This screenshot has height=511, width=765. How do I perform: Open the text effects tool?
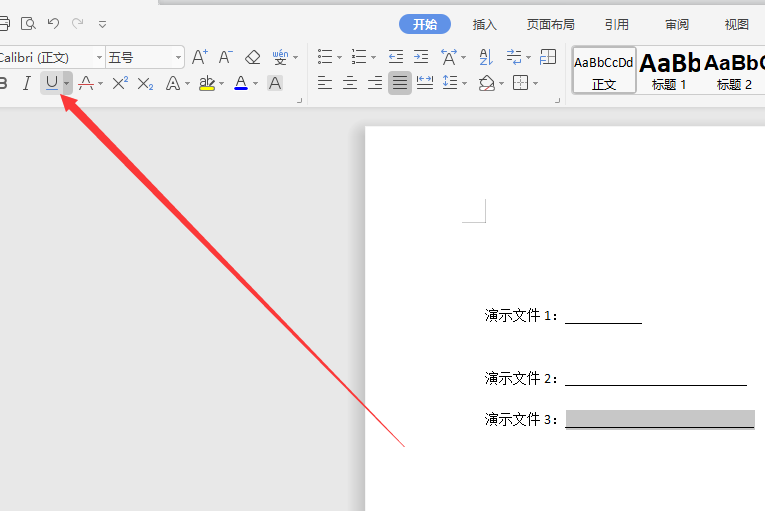click(173, 83)
